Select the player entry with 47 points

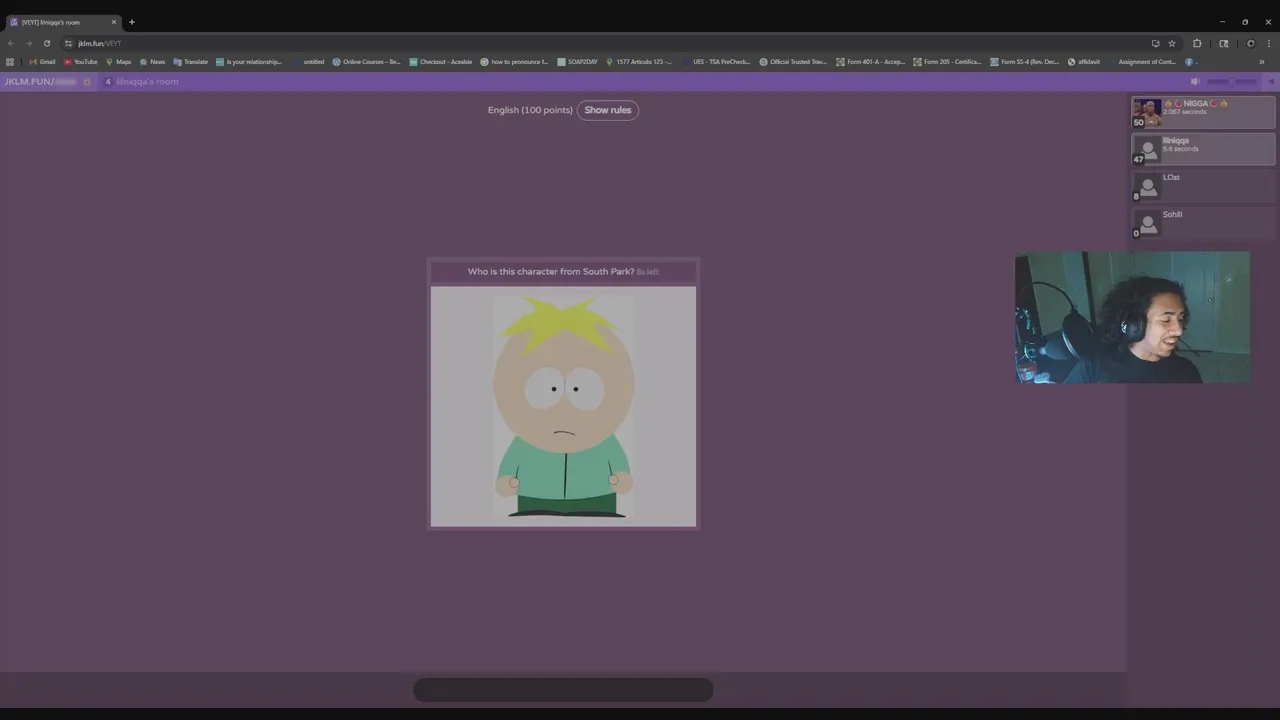1203,149
